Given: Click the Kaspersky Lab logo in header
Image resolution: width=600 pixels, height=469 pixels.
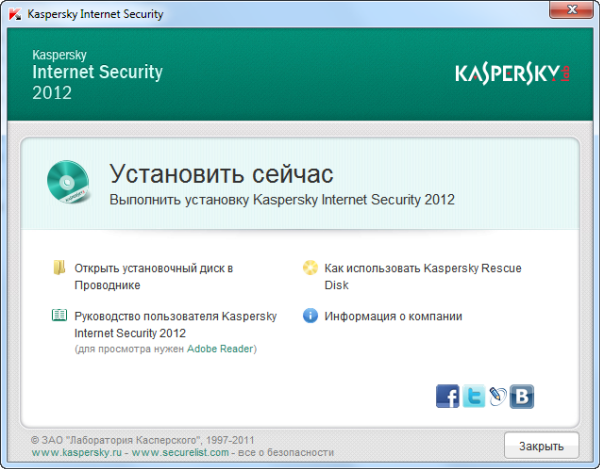Looking at the screenshot, I should pyautogui.click(x=512, y=74).
